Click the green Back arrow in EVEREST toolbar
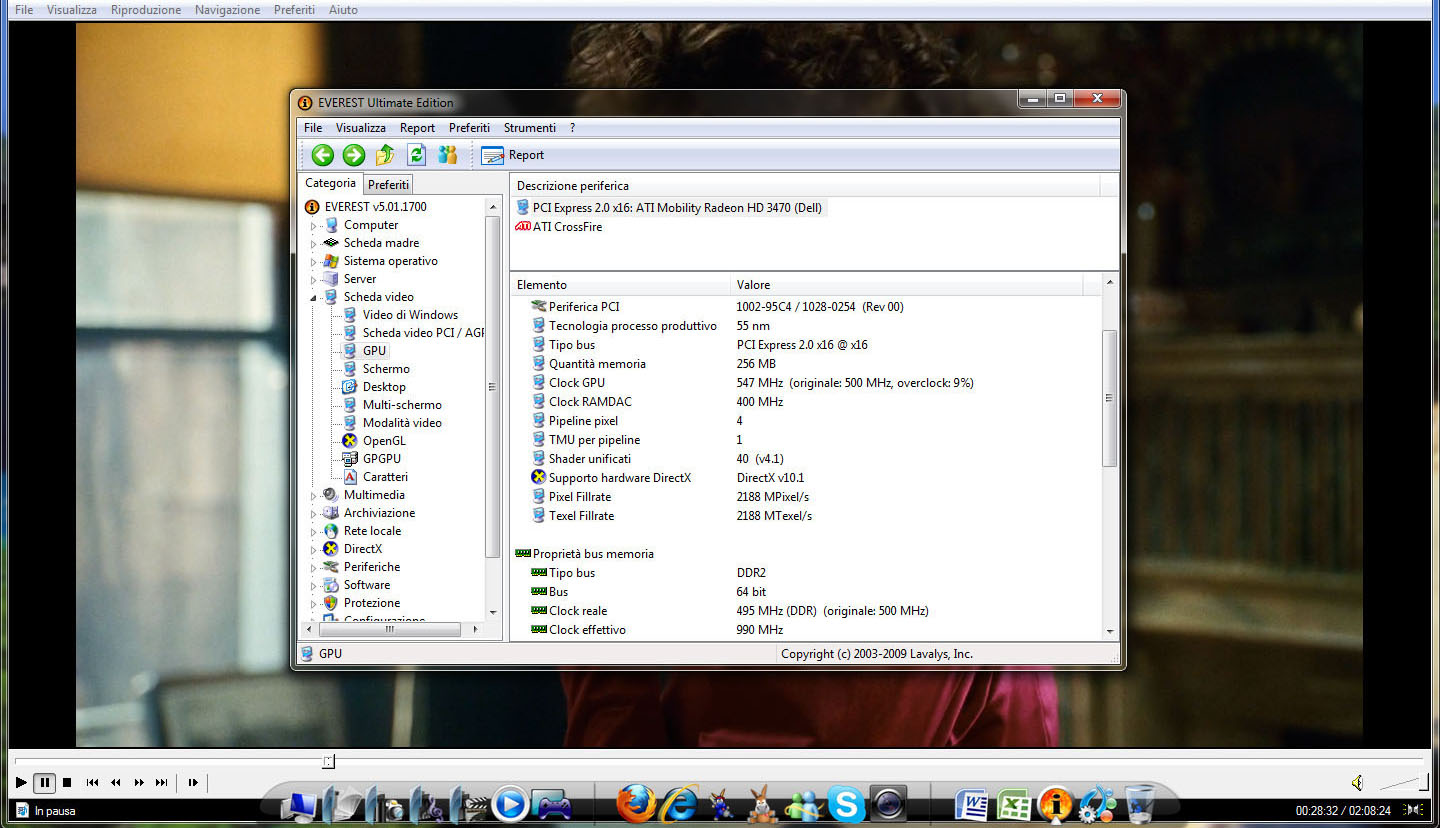This screenshot has height=828, width=1440. click(x=322, y=155)
